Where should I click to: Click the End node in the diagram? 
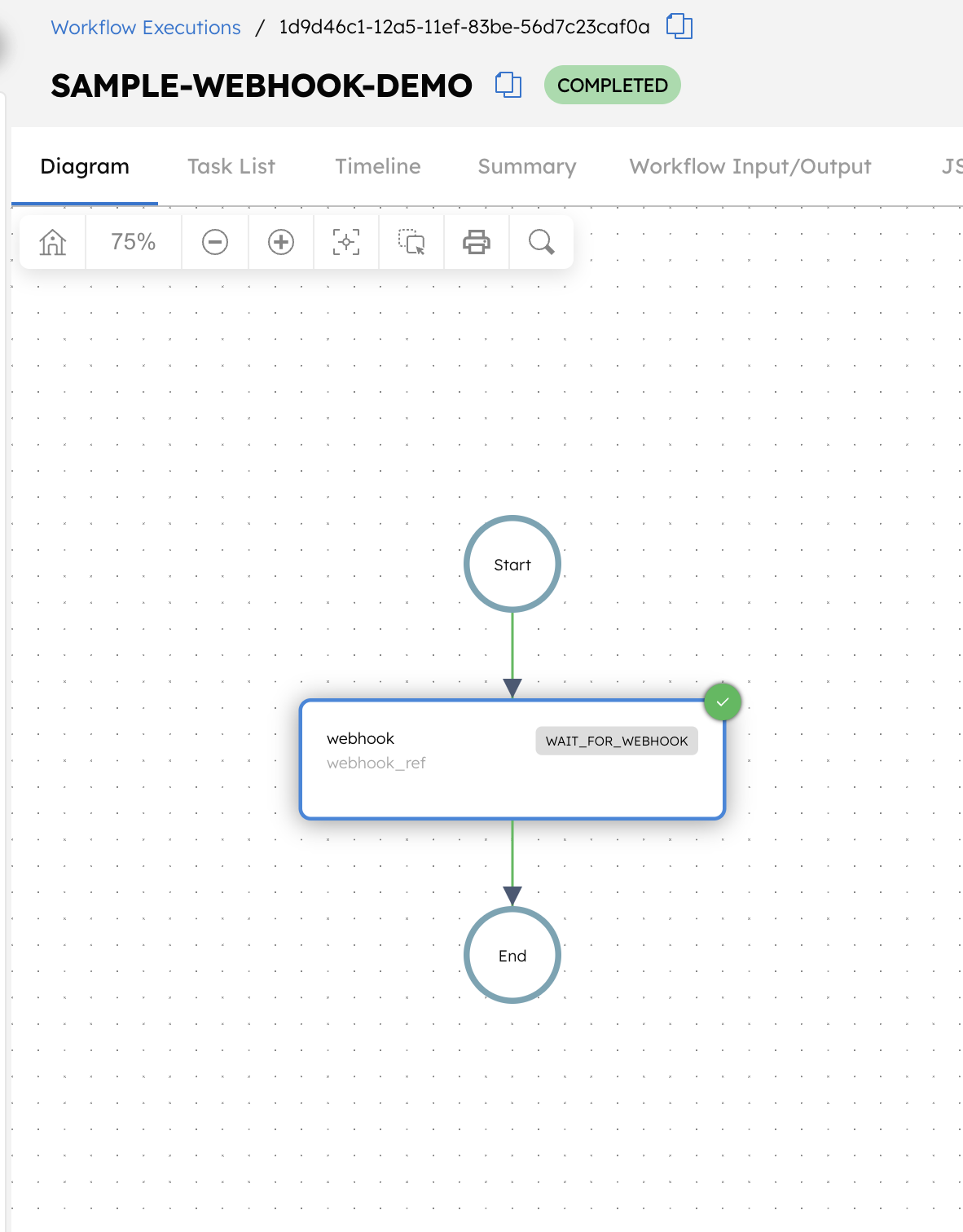pyautogui.click(x=512, y=955)
